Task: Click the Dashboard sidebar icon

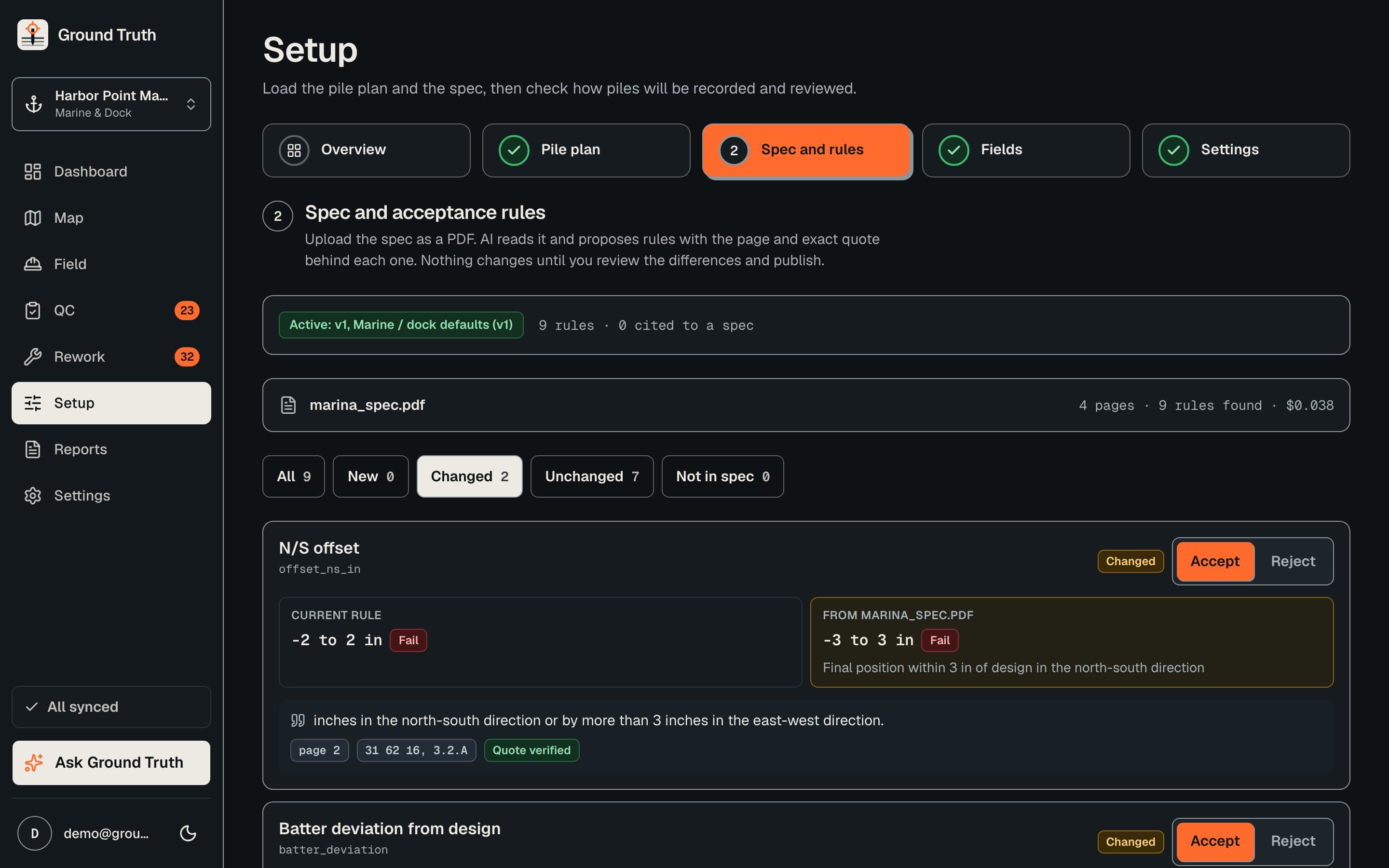Action: (33, 172)
